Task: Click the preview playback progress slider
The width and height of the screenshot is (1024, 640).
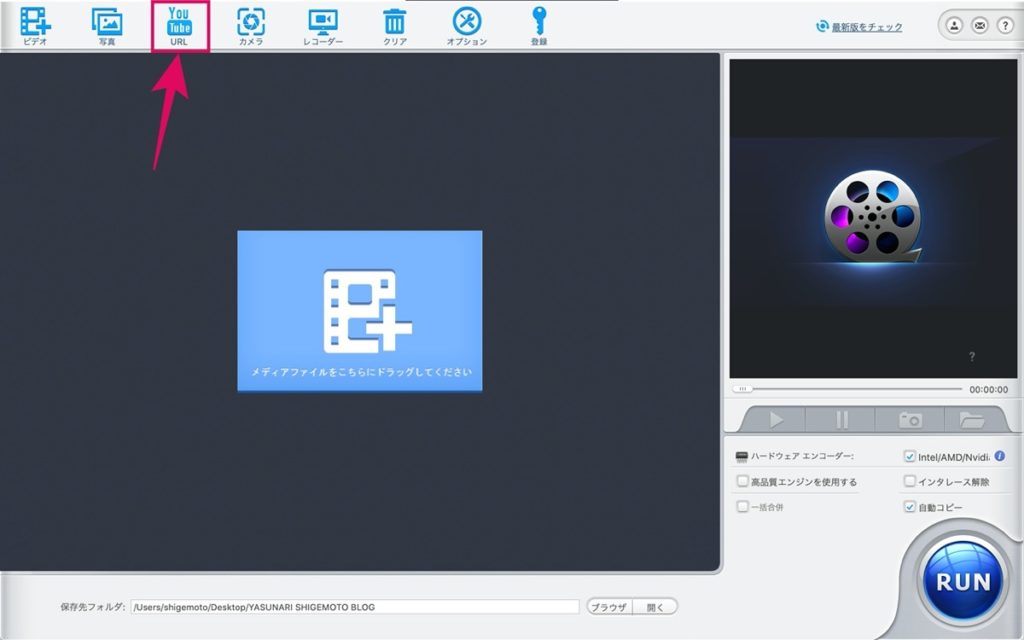Action: (847, 389)
